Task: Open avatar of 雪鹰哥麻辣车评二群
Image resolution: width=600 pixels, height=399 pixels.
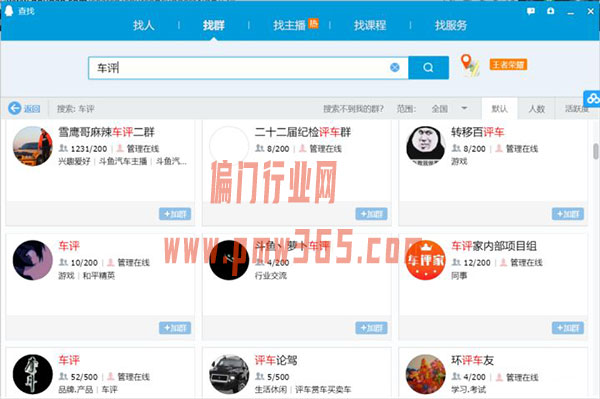Action: point(33,146)
